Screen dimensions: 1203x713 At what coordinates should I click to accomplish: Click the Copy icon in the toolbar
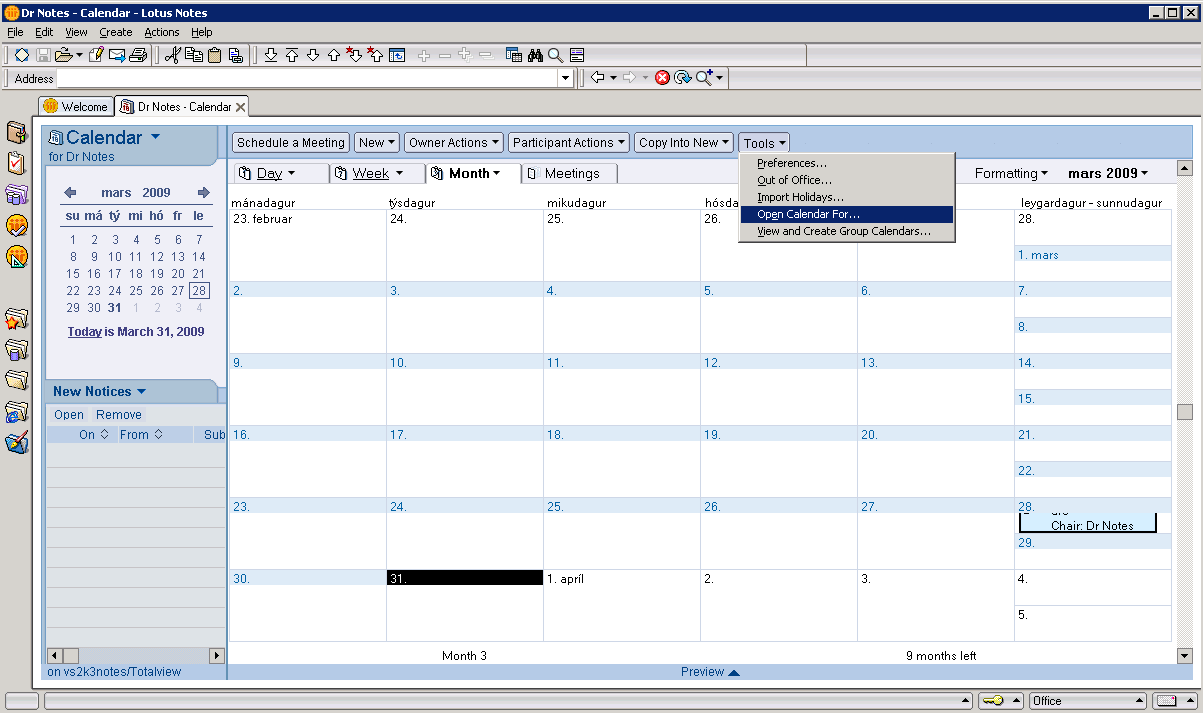point(194,55)
